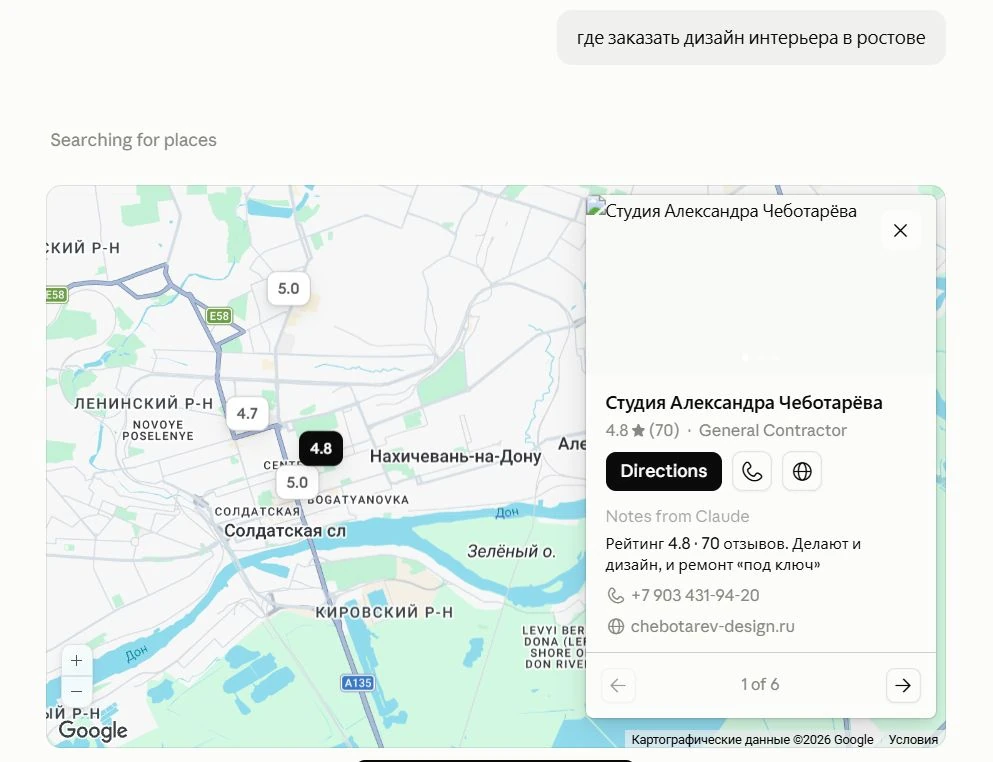Zoom in the map with plus button
This screenshot has height=762, width=993.
pyautogui.click(x=77, y=661)
